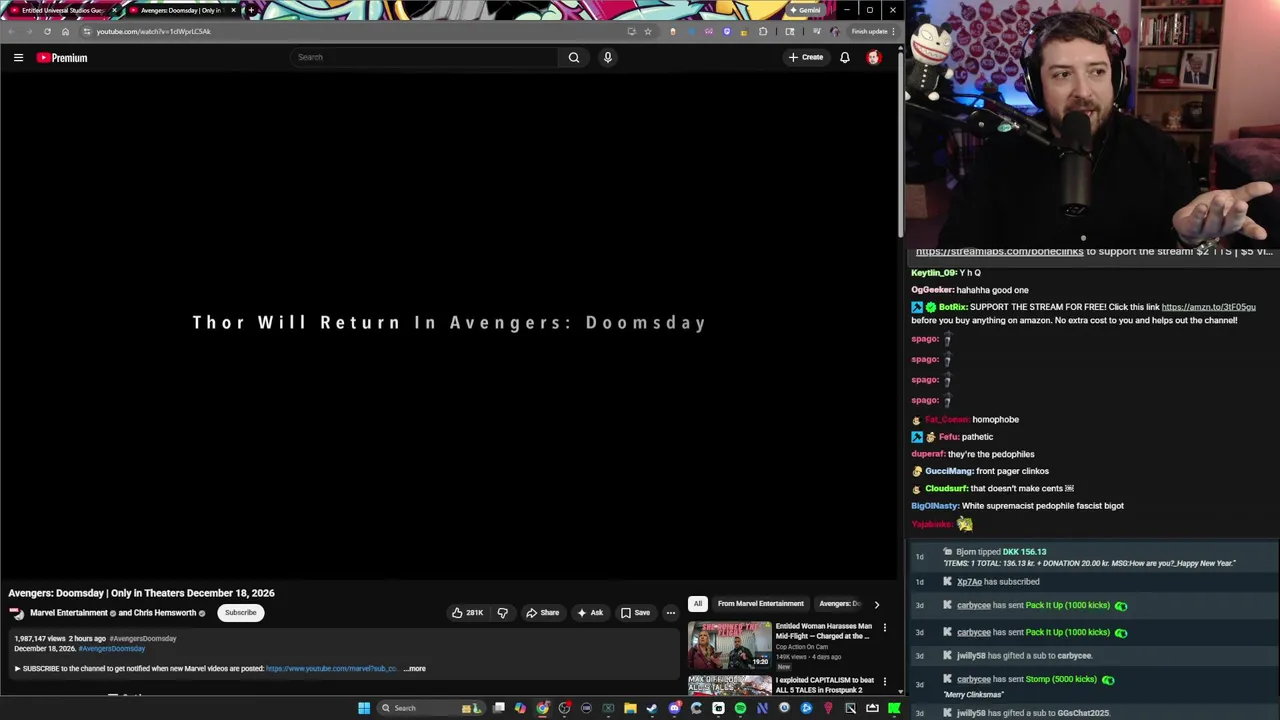The height and width of the screenshot is (720, 1280).
Task: Like the video with 281K likes
Action: pos(468,613)
